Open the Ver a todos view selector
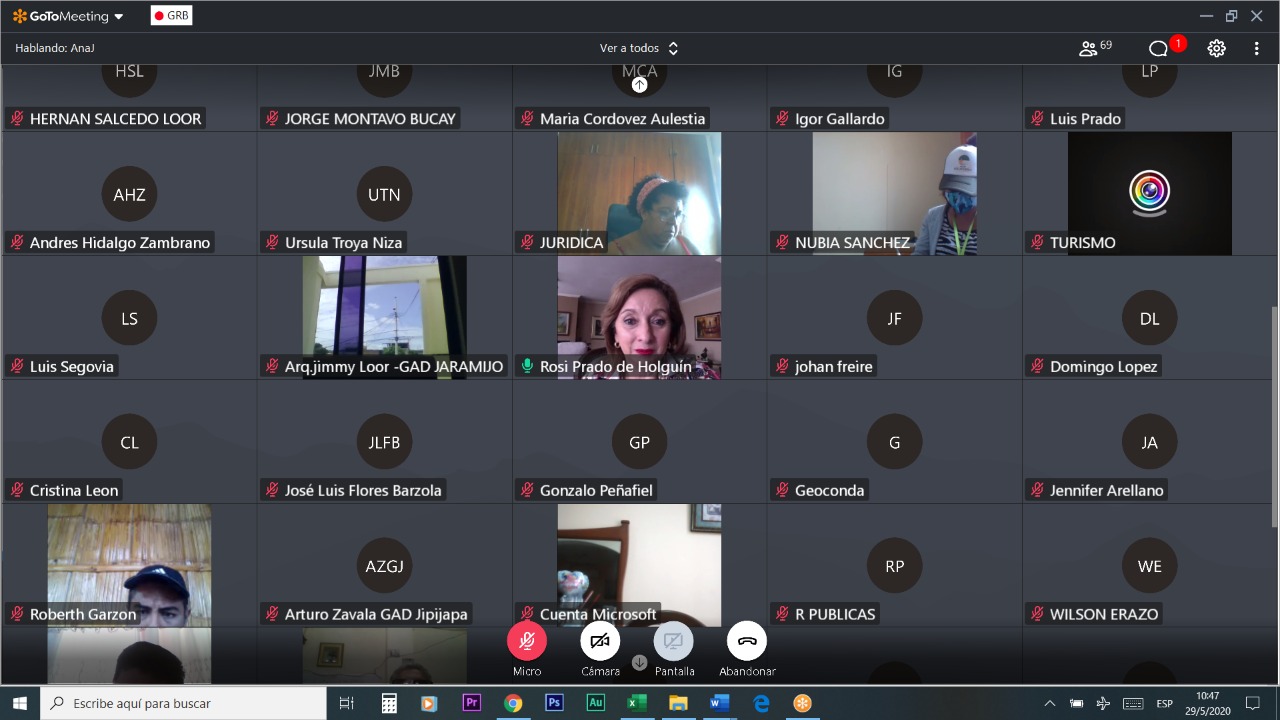The width and height of the screenshot is (1280, 720). (639, 48)
